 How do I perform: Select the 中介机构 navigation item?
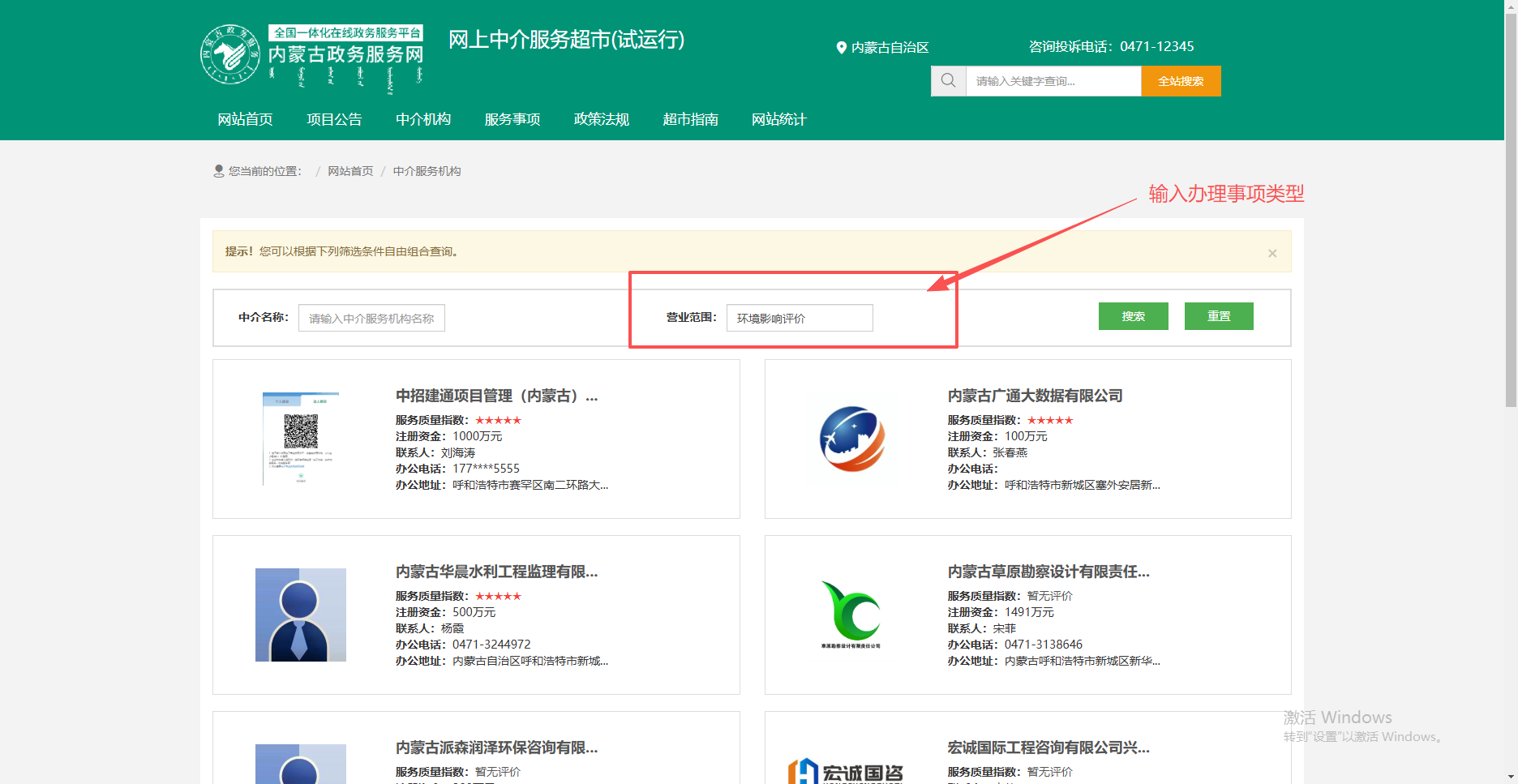click(423, 119)
